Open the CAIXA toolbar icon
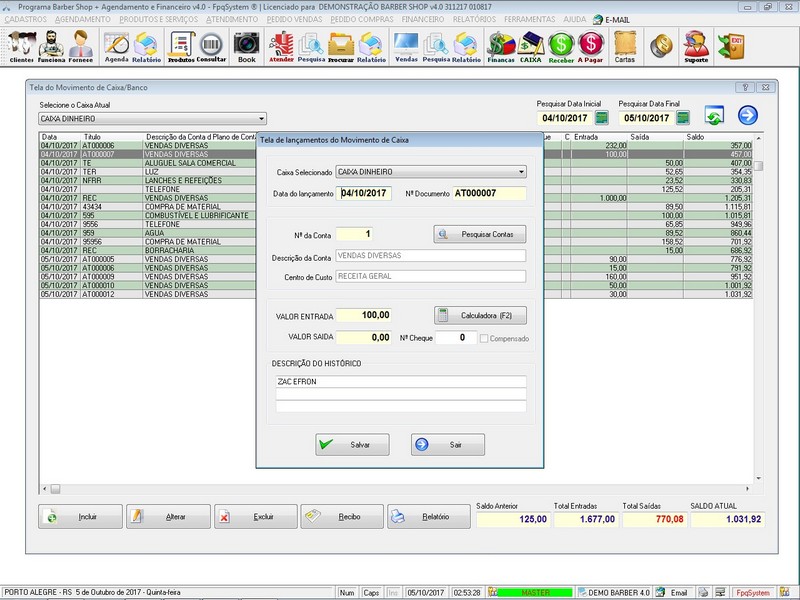The width and height of the screenshot is (800, 600). pos(531,46)
